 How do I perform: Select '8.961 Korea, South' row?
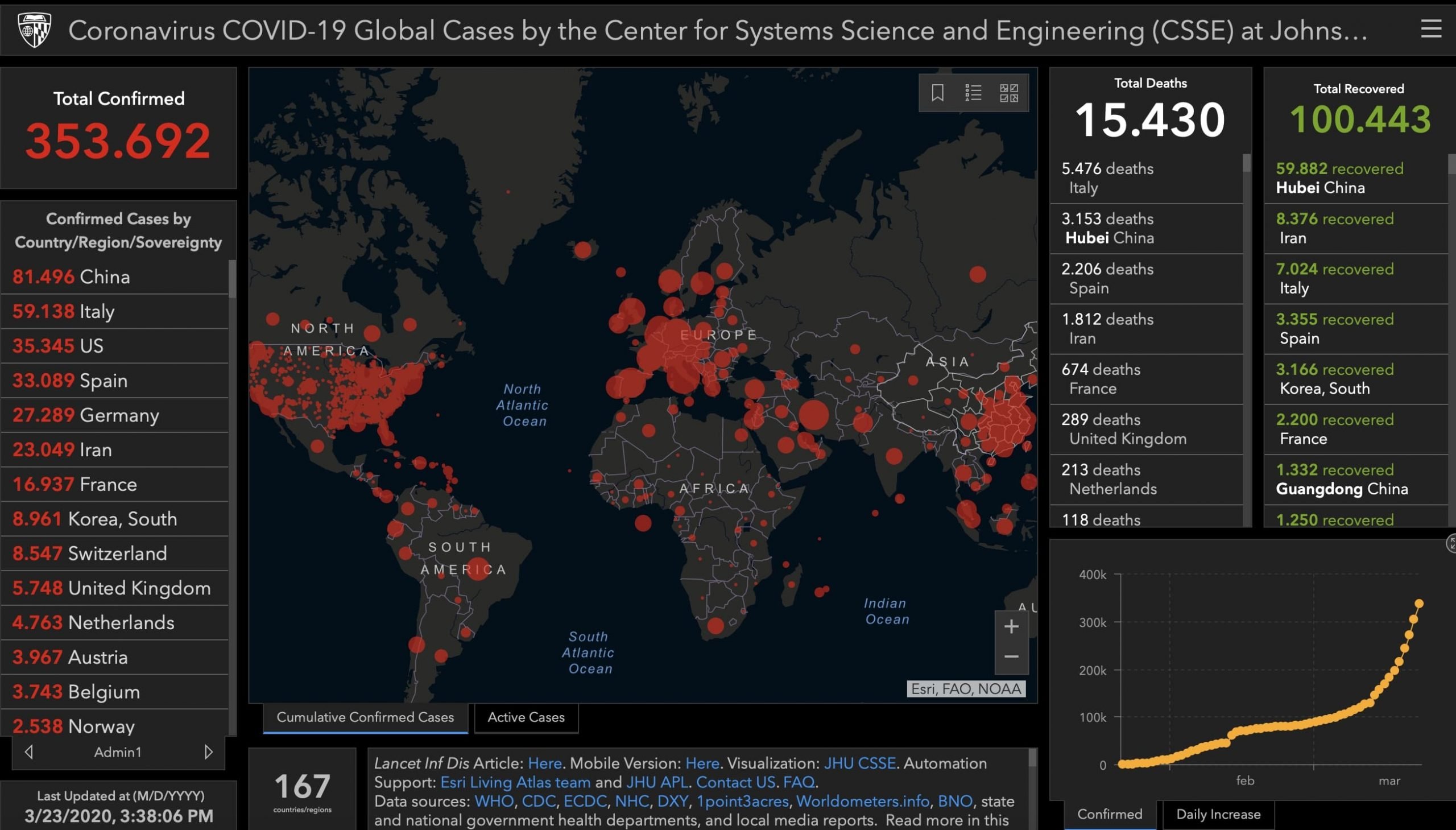tap(114, 519)
